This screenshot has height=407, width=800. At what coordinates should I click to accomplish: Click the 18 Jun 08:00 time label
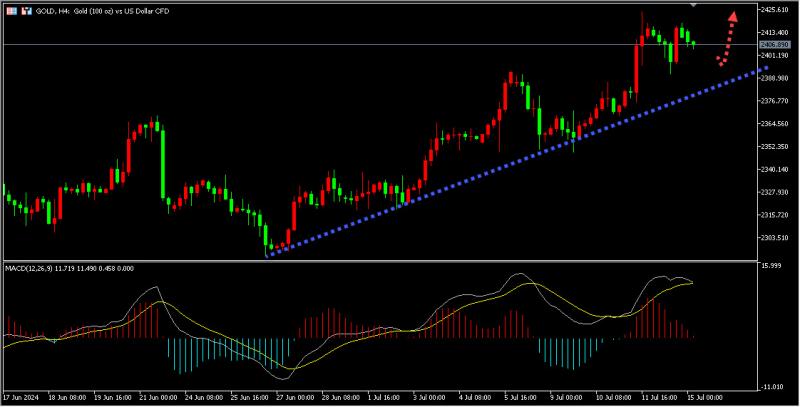pos(68,397)
